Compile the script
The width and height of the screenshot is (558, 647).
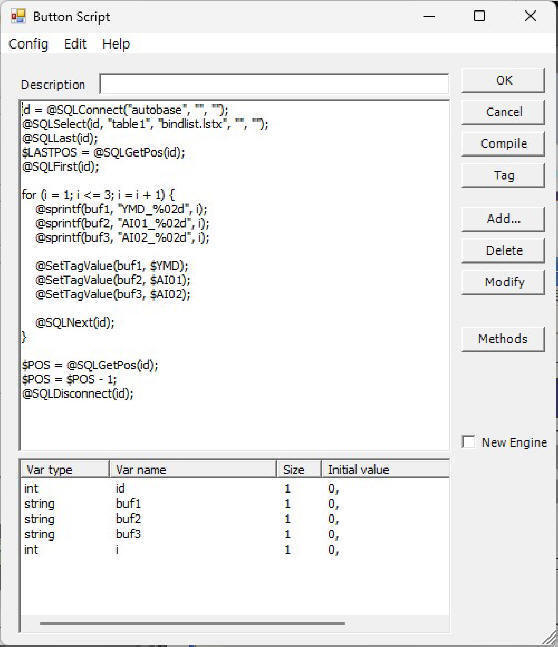503,144
